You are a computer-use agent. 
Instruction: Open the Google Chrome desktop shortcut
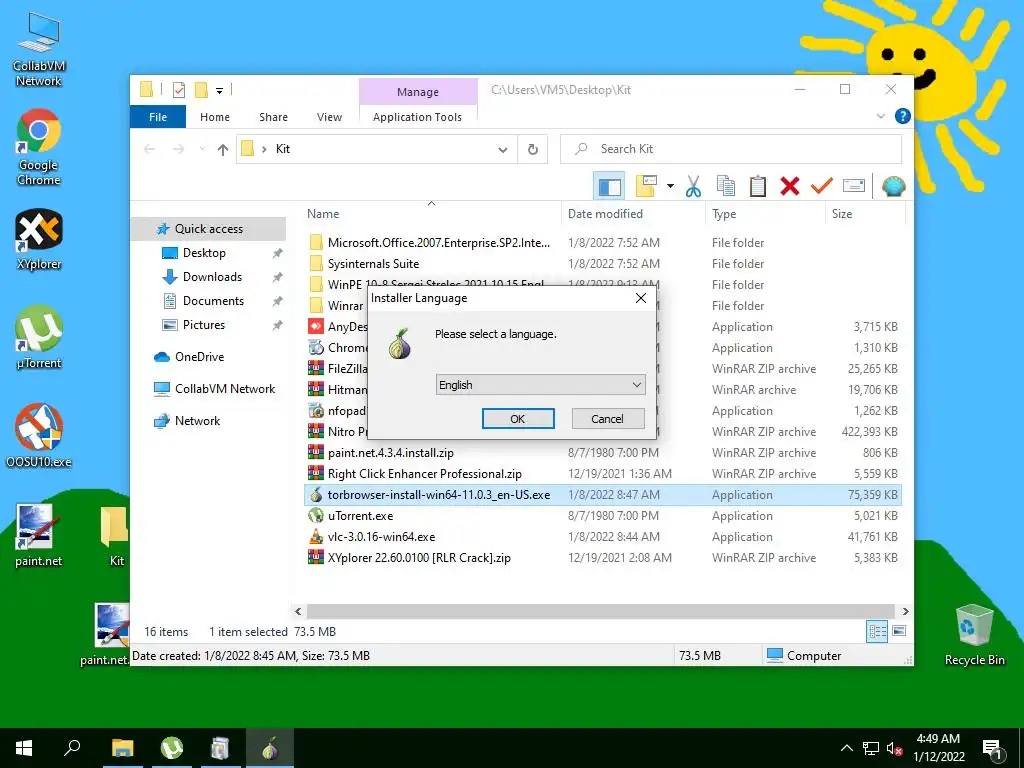39,148
